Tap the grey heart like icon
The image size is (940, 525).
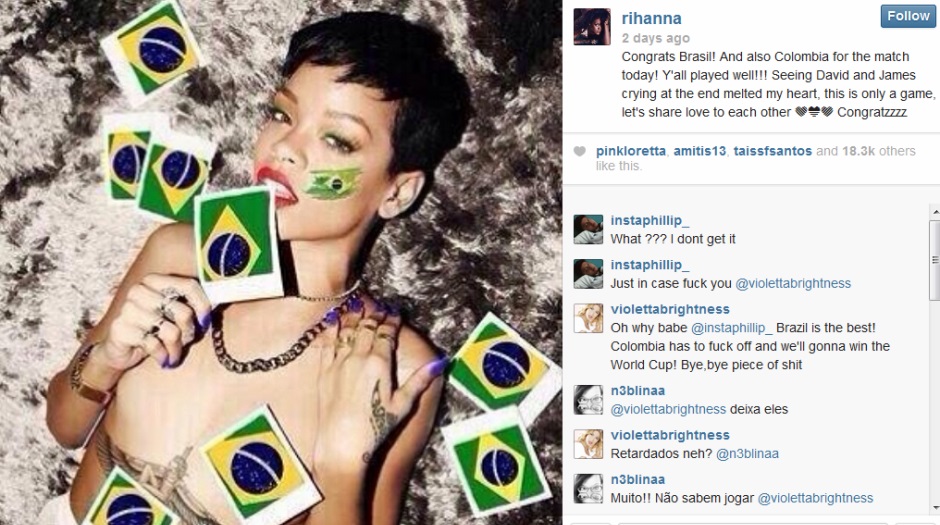click(579, 151)
